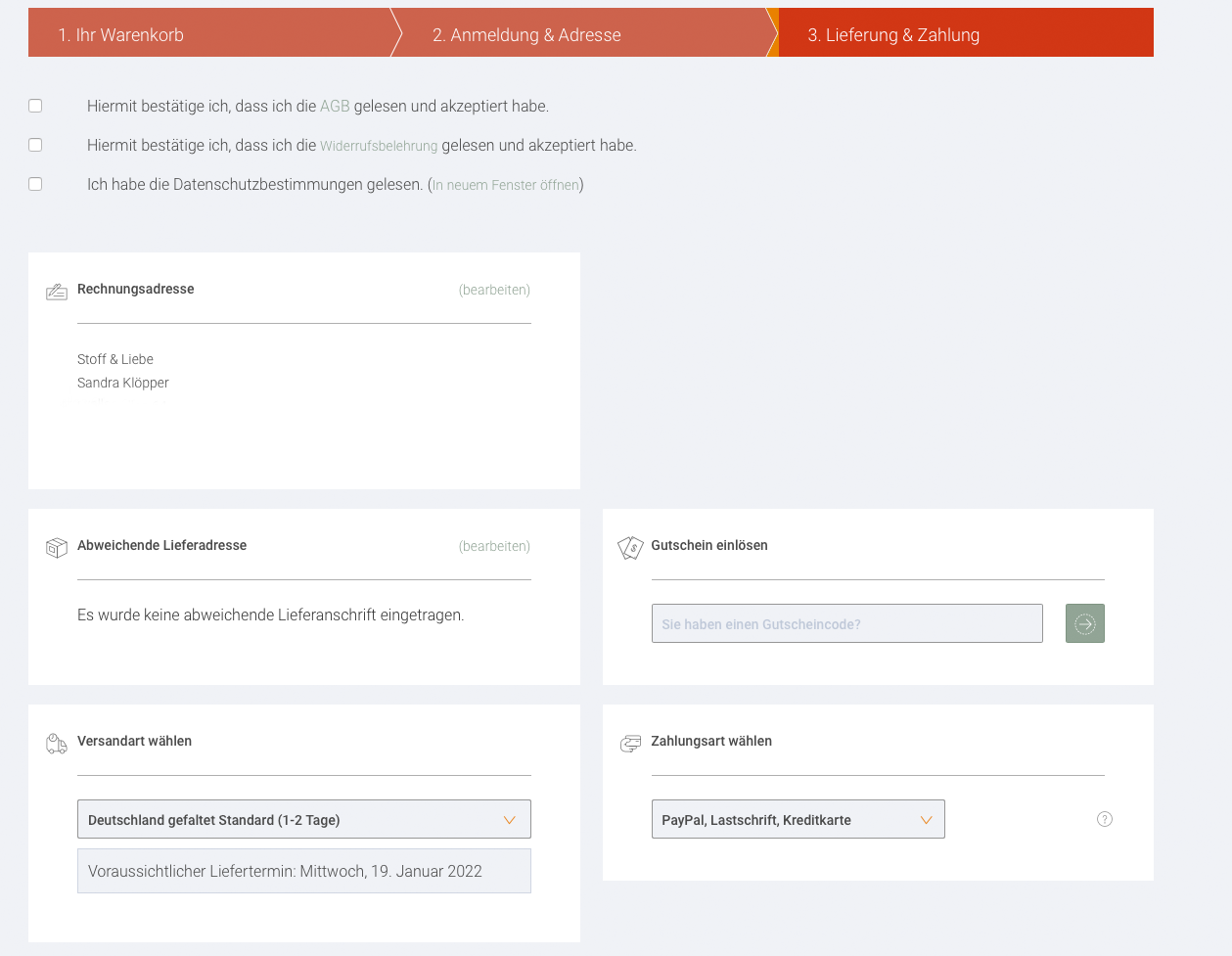Focus the Gutscheincode input field

coord(846,623)
